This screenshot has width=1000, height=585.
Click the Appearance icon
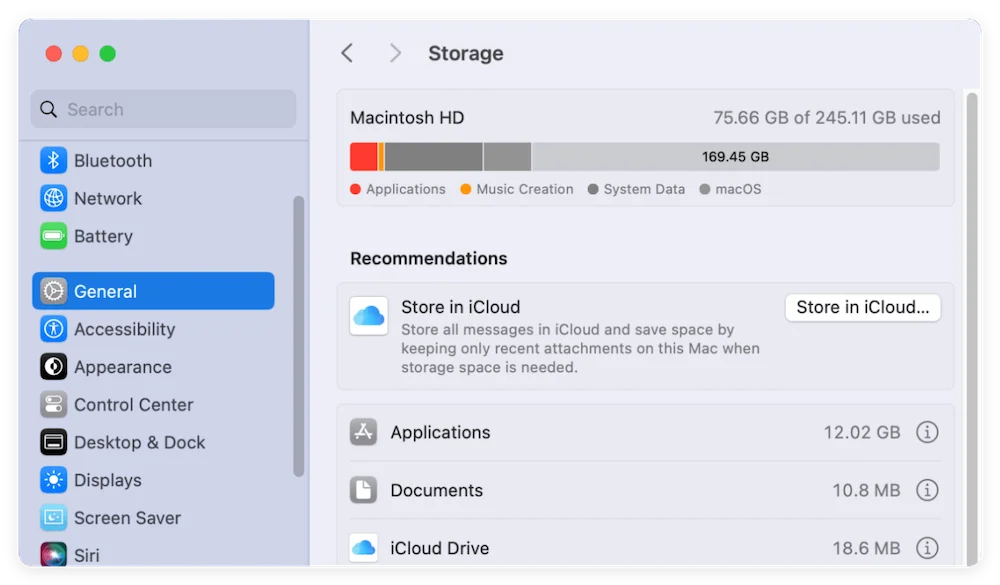coord(54,367)
